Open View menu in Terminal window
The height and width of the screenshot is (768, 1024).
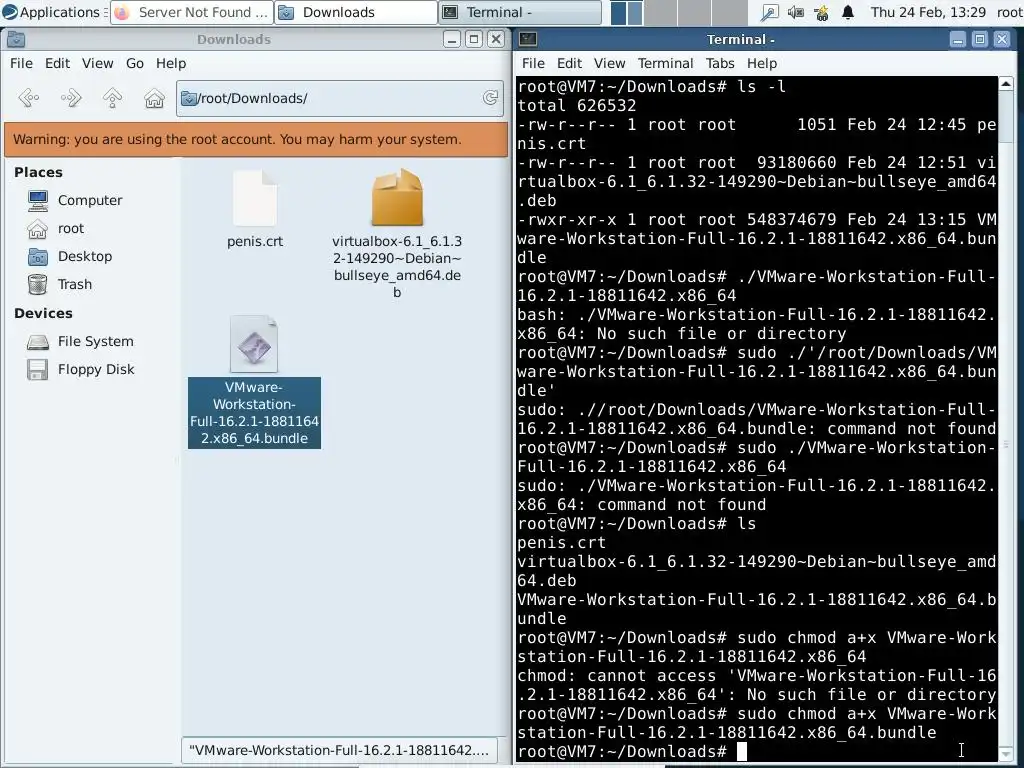(x=609, y=63)
